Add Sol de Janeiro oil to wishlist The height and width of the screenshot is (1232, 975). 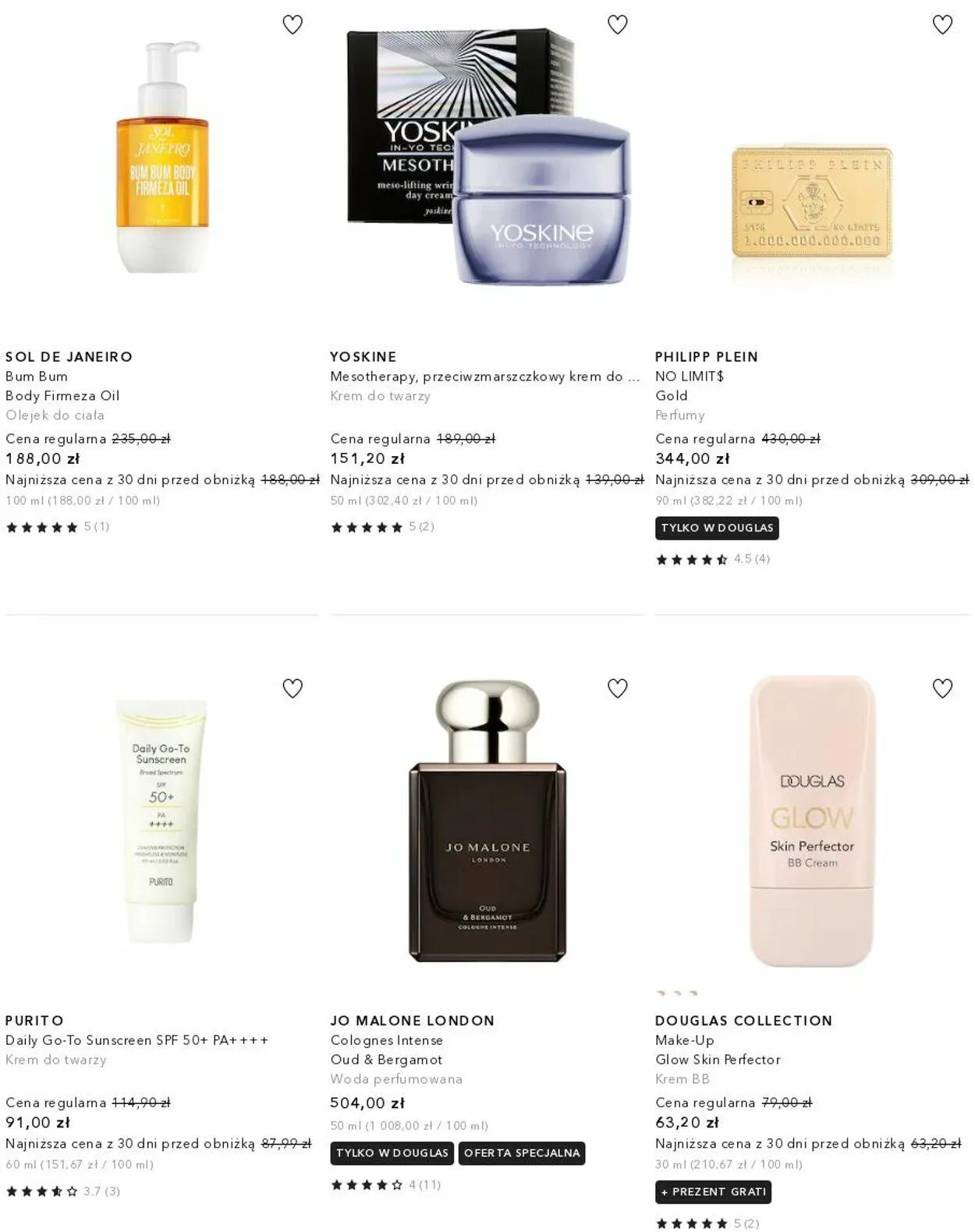(x=292, y=25)
